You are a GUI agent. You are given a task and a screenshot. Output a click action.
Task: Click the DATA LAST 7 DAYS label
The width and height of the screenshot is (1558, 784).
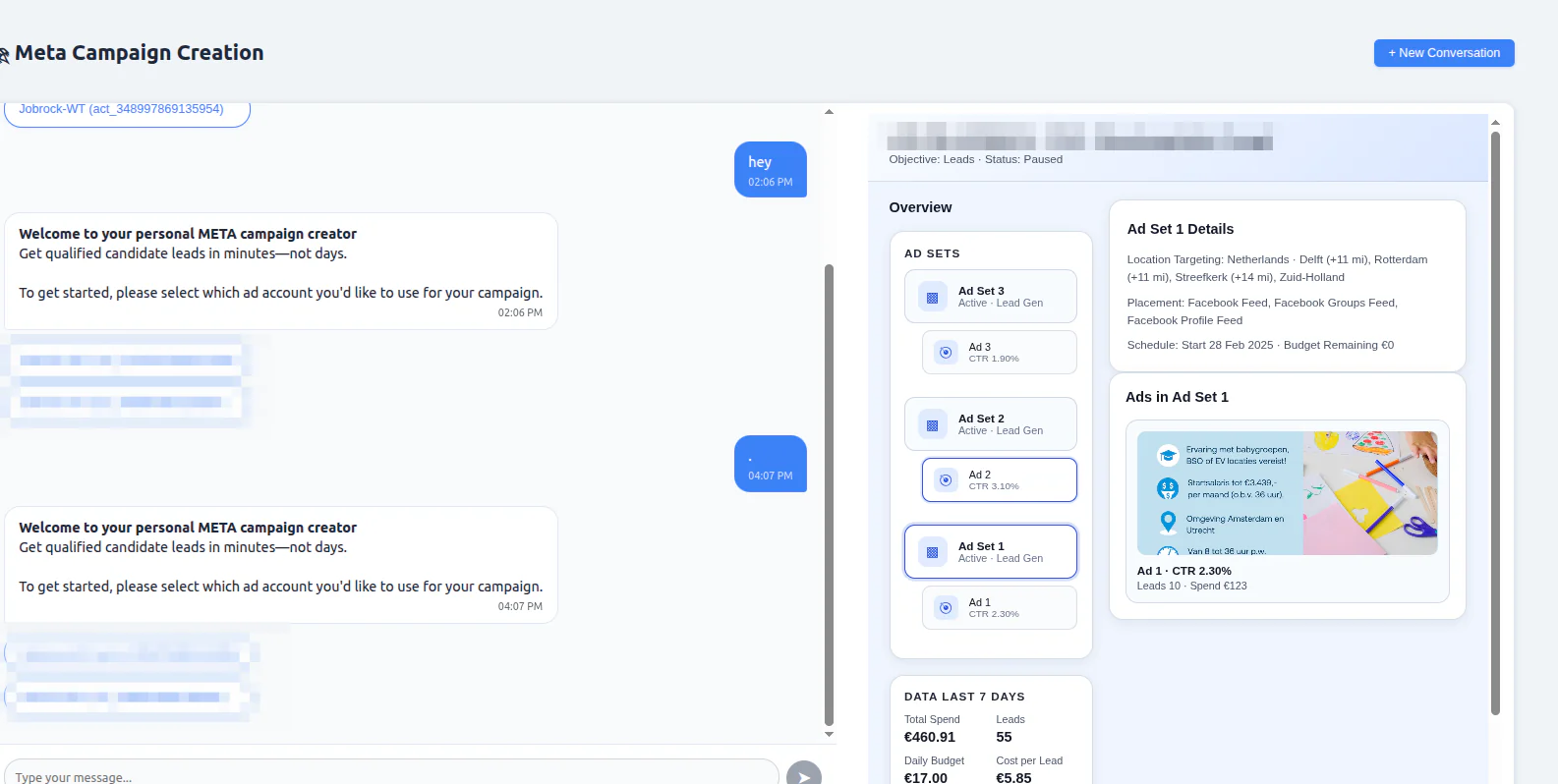(964, 697)
